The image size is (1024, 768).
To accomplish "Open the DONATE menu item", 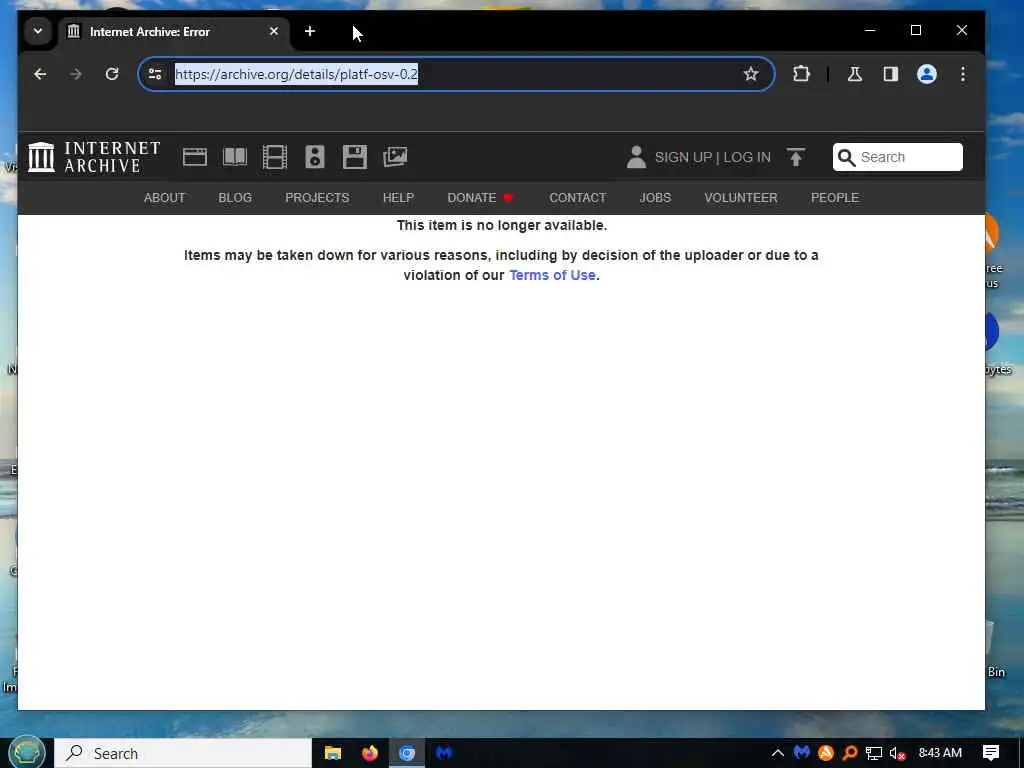I will (x=481, y=198).
